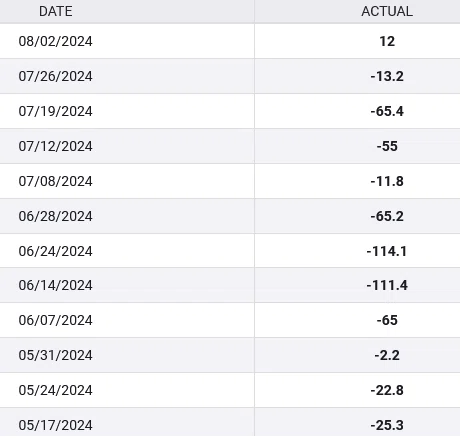Select the actual value -114.1
The image size is (460, 438).
(387, 251)
